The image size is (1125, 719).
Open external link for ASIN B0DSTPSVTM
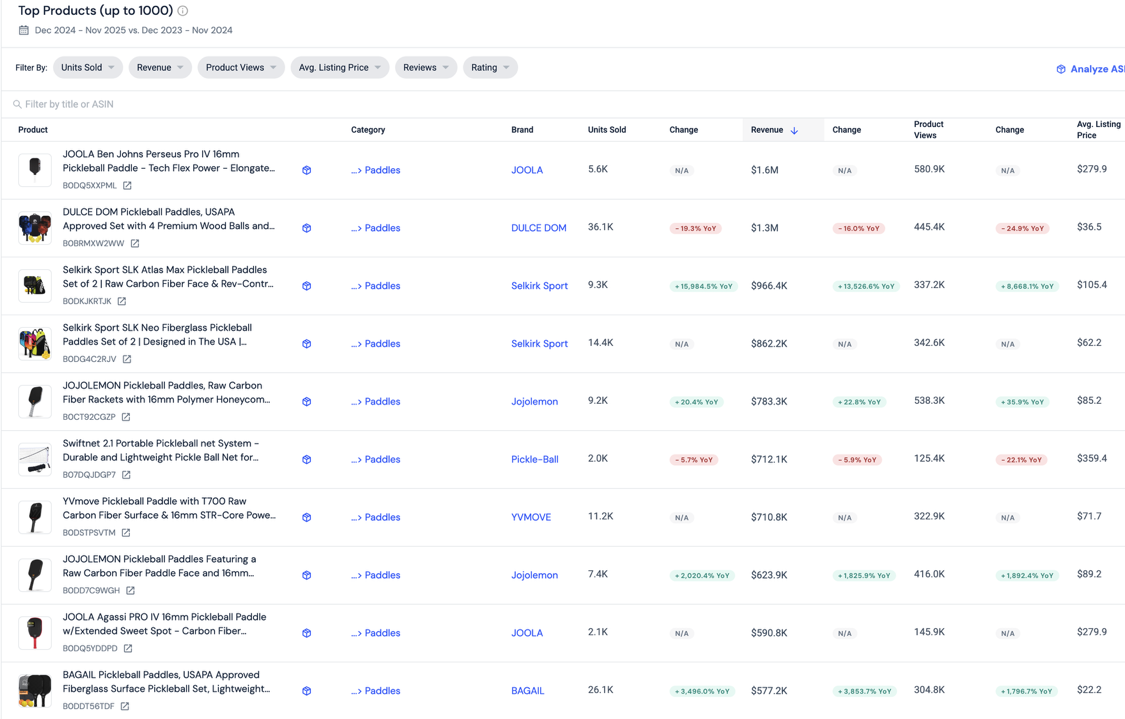click(126, 532)
